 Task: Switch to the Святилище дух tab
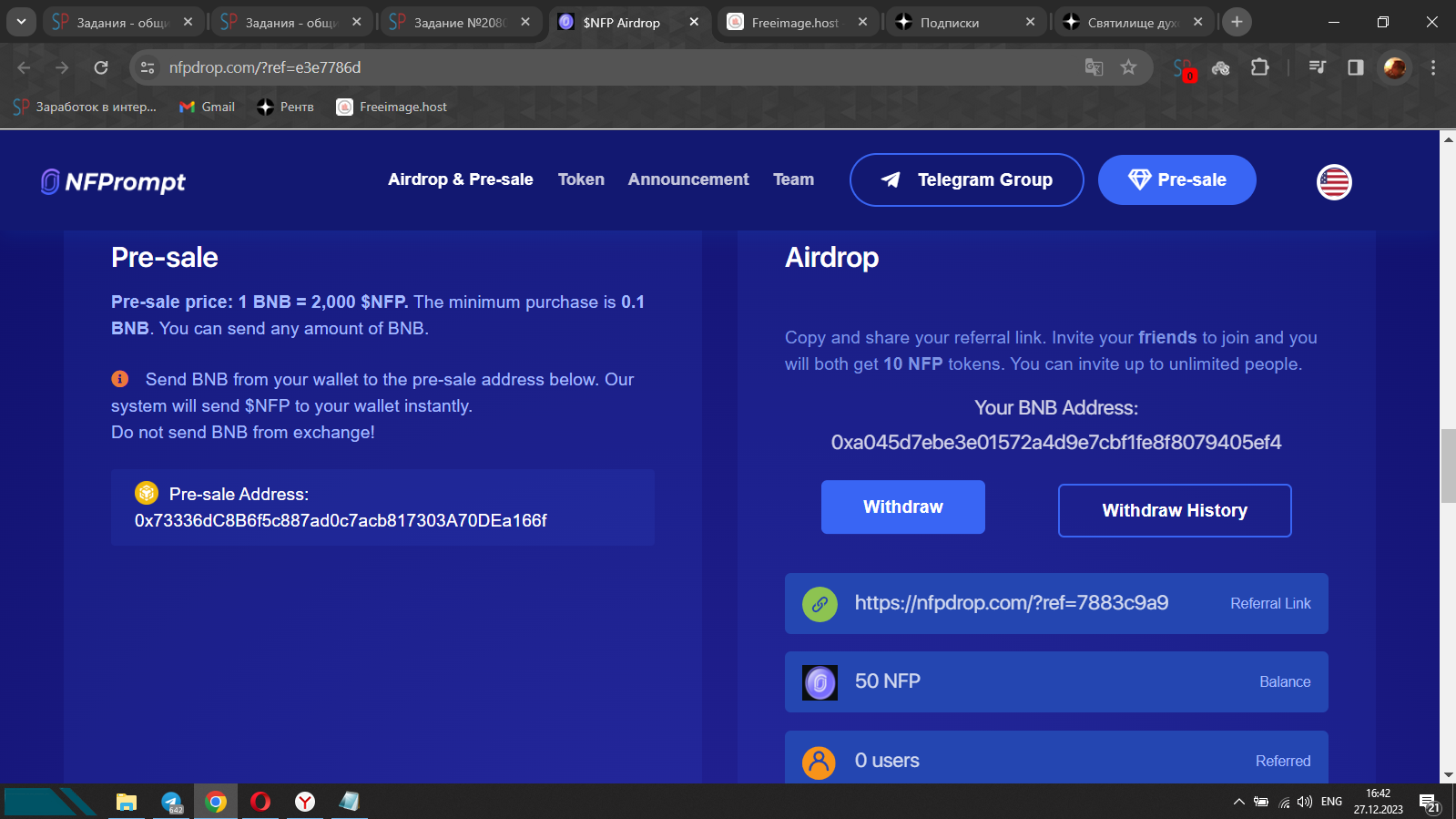click(x=1134, y=22)
